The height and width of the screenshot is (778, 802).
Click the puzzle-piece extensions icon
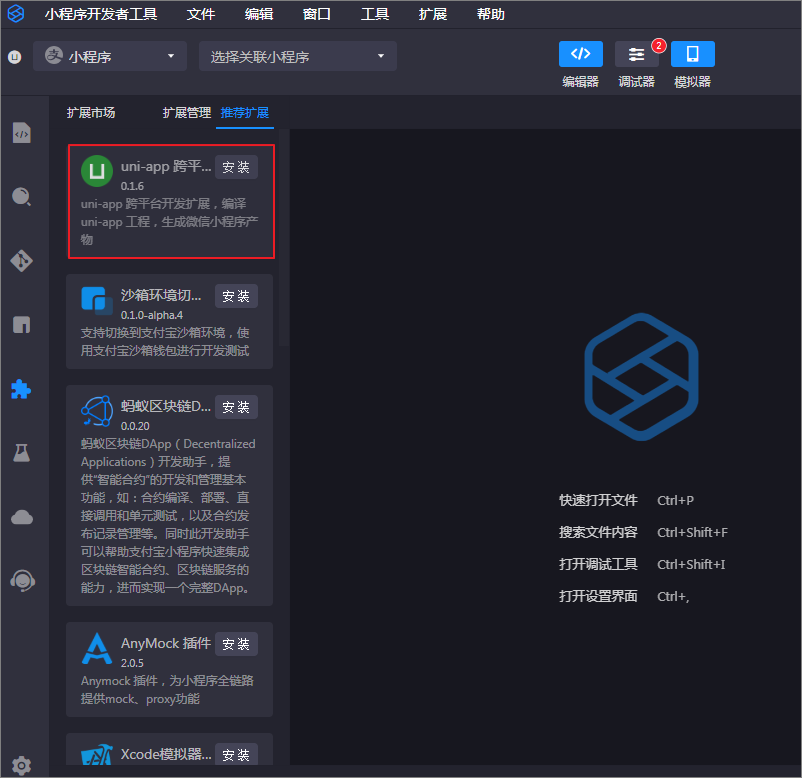pos(22,389)
